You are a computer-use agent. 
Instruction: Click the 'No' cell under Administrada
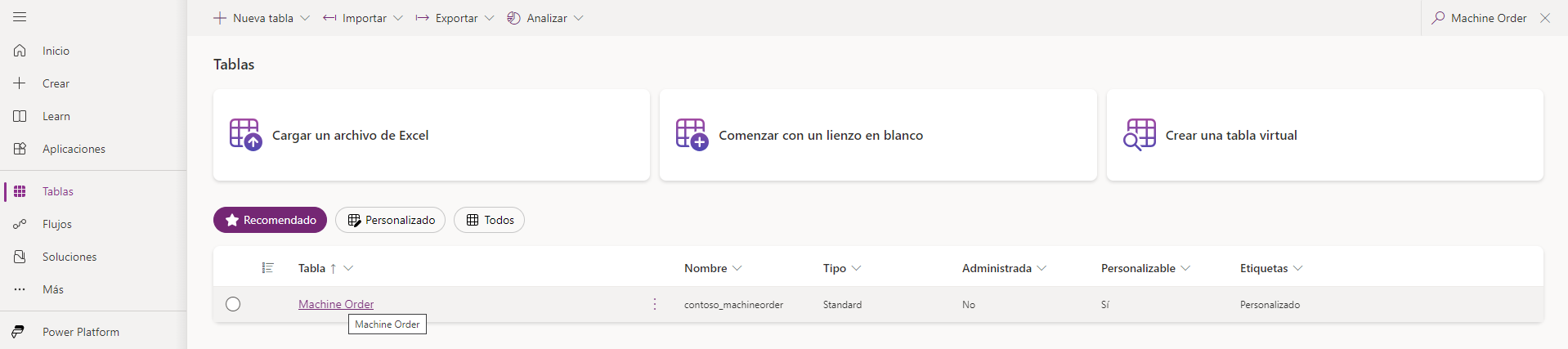(969, 305)
